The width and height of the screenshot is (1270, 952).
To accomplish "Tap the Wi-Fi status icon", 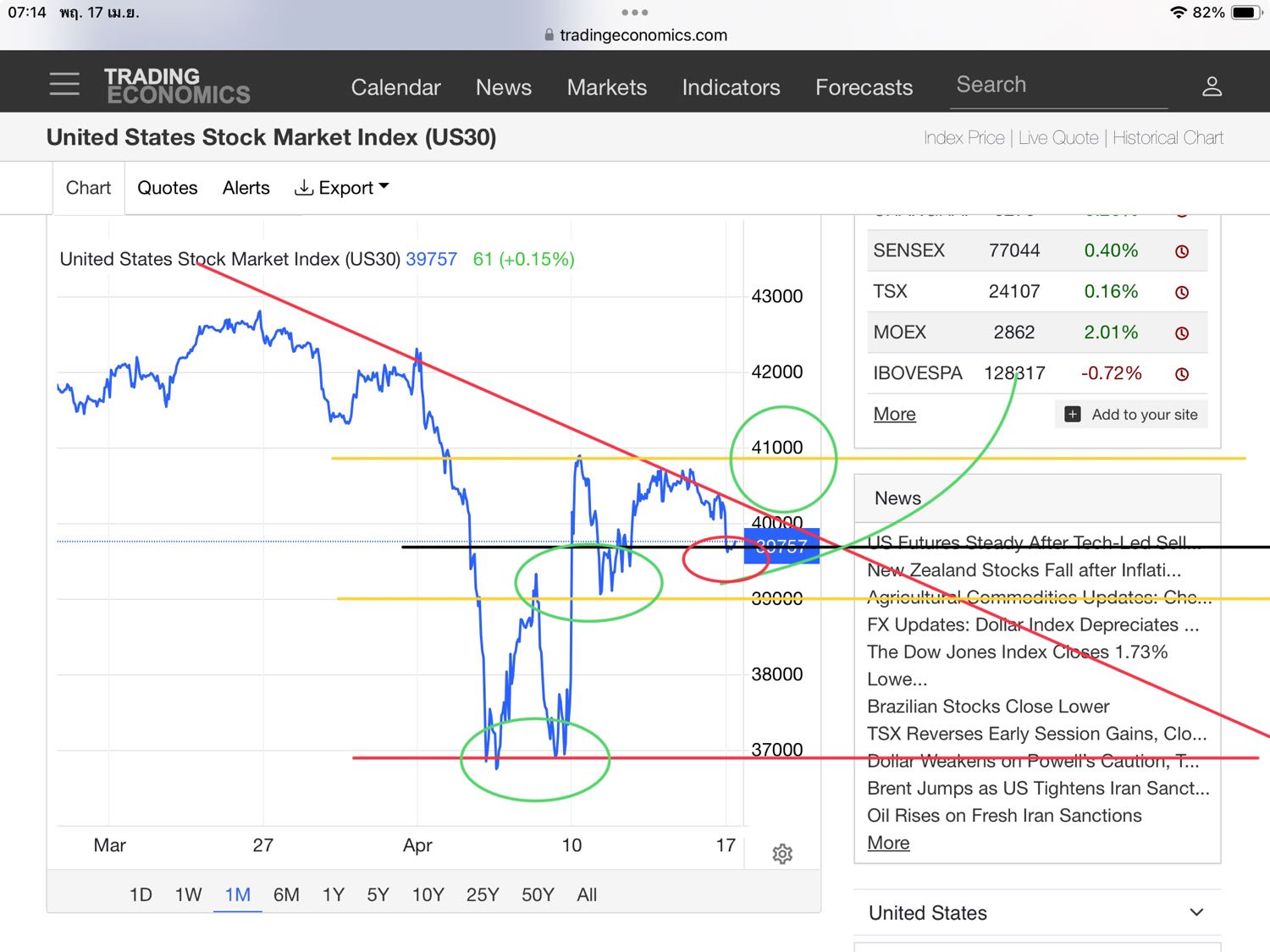I will tap(1178, 13).
